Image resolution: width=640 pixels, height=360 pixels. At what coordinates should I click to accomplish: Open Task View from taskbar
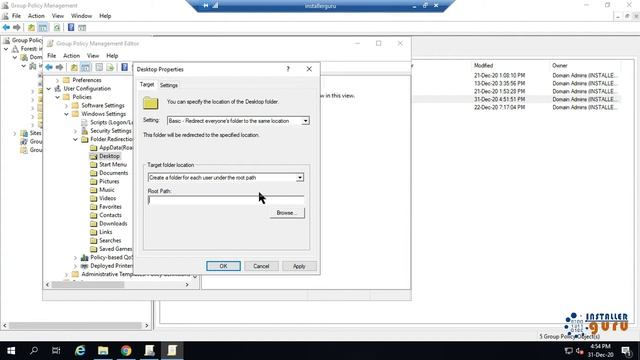click(56, 351)
